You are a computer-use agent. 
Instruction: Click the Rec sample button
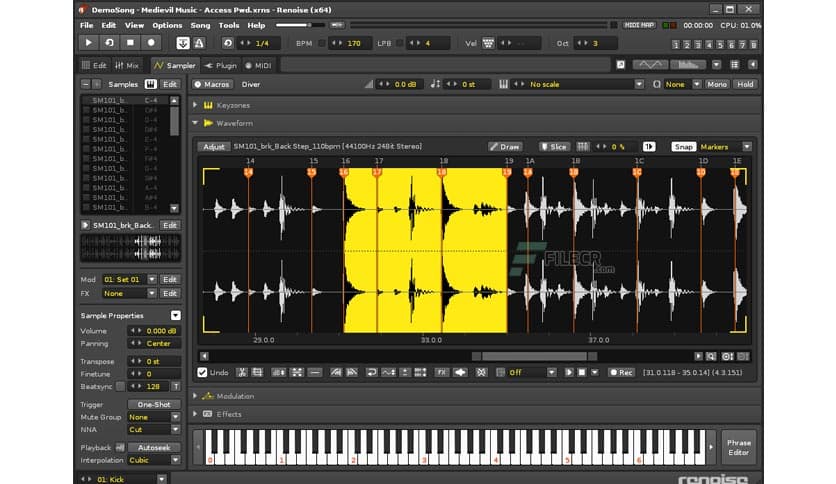coord(622,373)
